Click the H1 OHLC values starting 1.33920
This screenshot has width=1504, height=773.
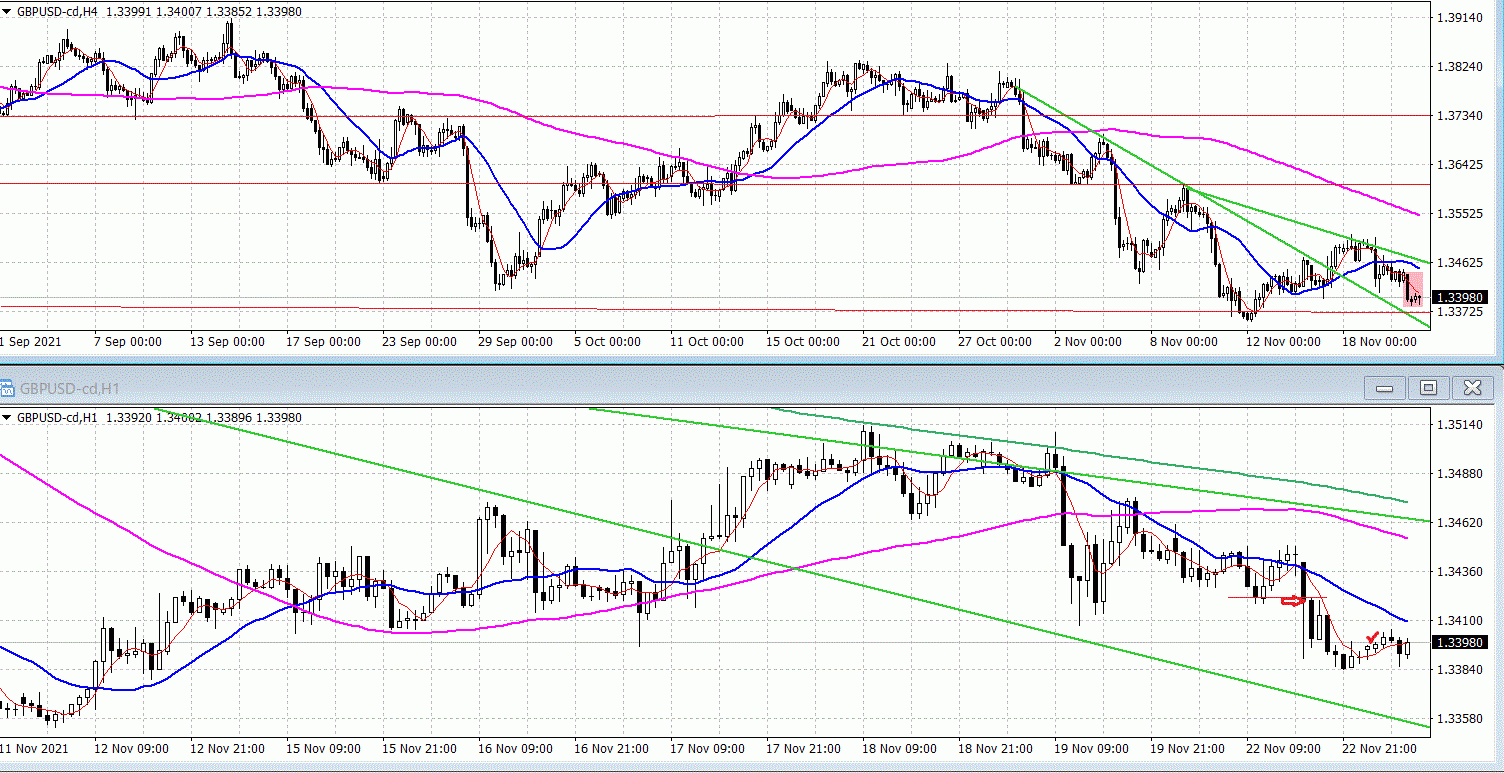[x=204, y=418]
